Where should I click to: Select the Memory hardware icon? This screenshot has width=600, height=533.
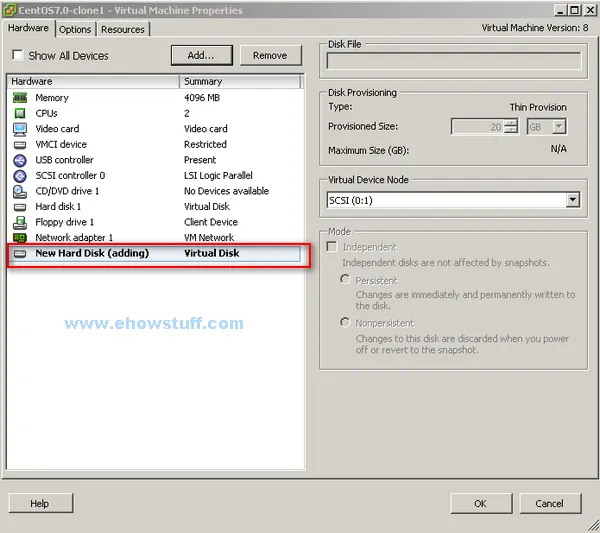[x=20, y=98]
